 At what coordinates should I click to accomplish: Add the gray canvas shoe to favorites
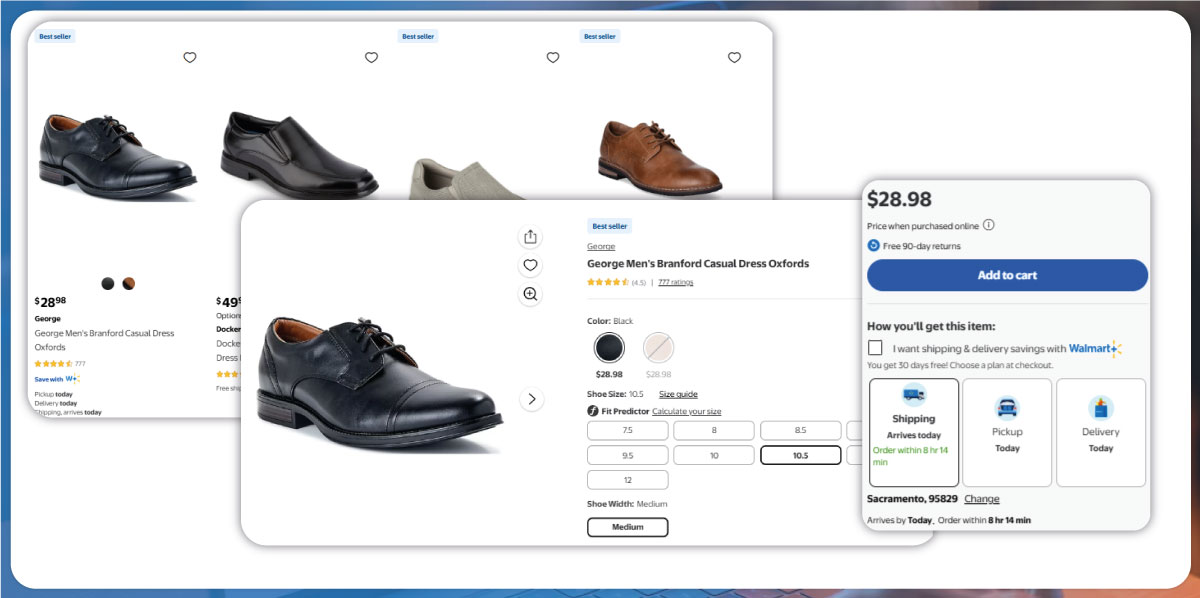[x=553, y=58]
